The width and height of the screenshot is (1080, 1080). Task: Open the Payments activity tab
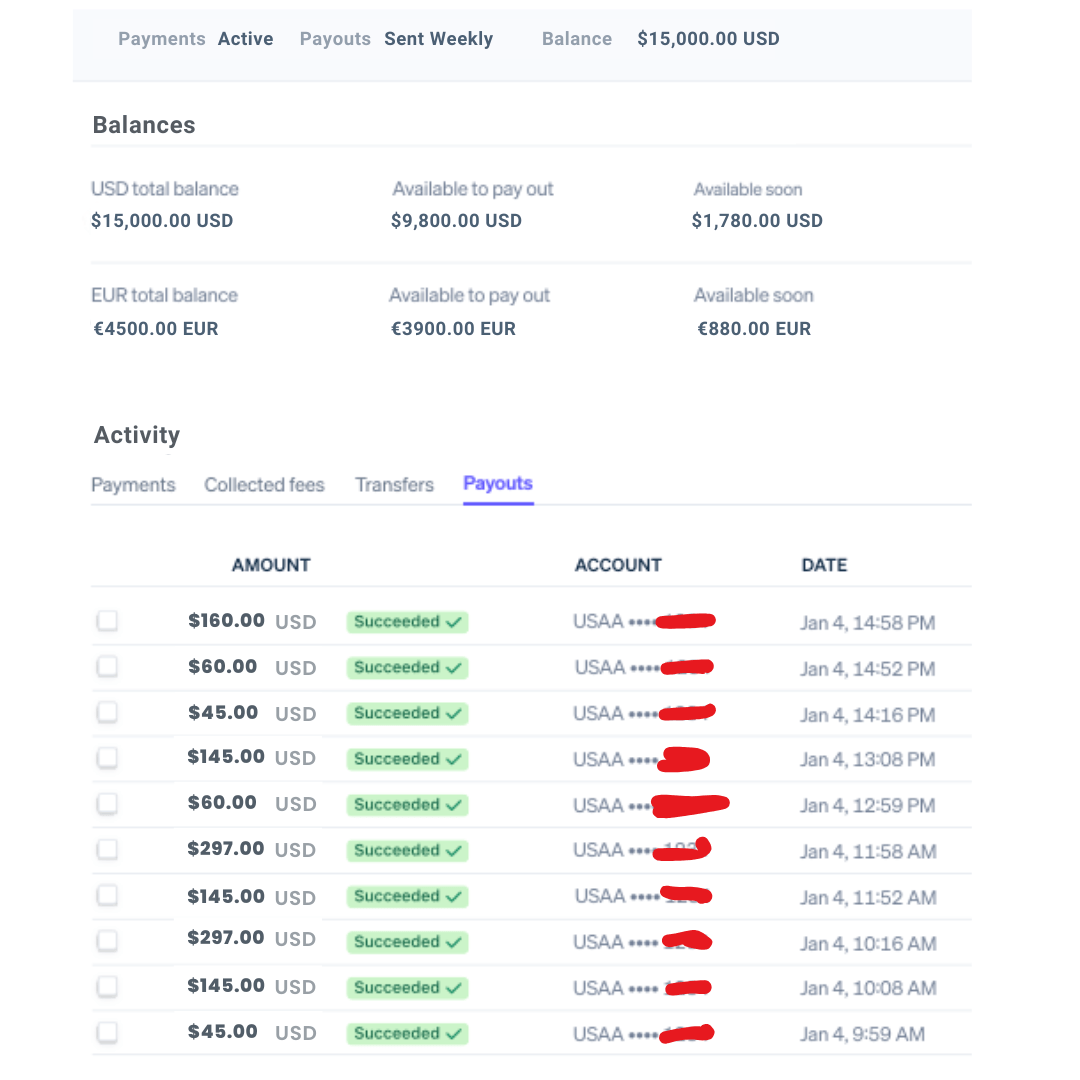click(x=134, y=485)
